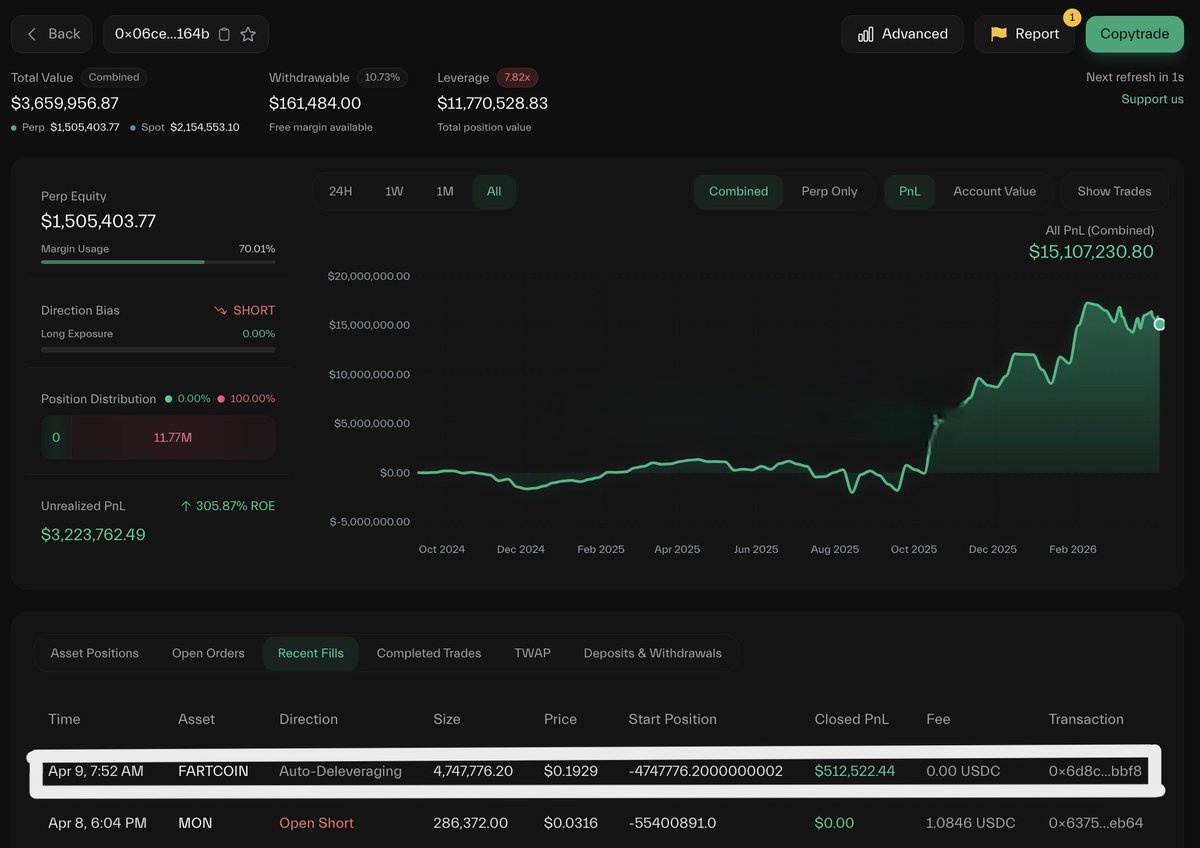
Task: Toggle the chart to Account Value
Action: coord(994,191)
